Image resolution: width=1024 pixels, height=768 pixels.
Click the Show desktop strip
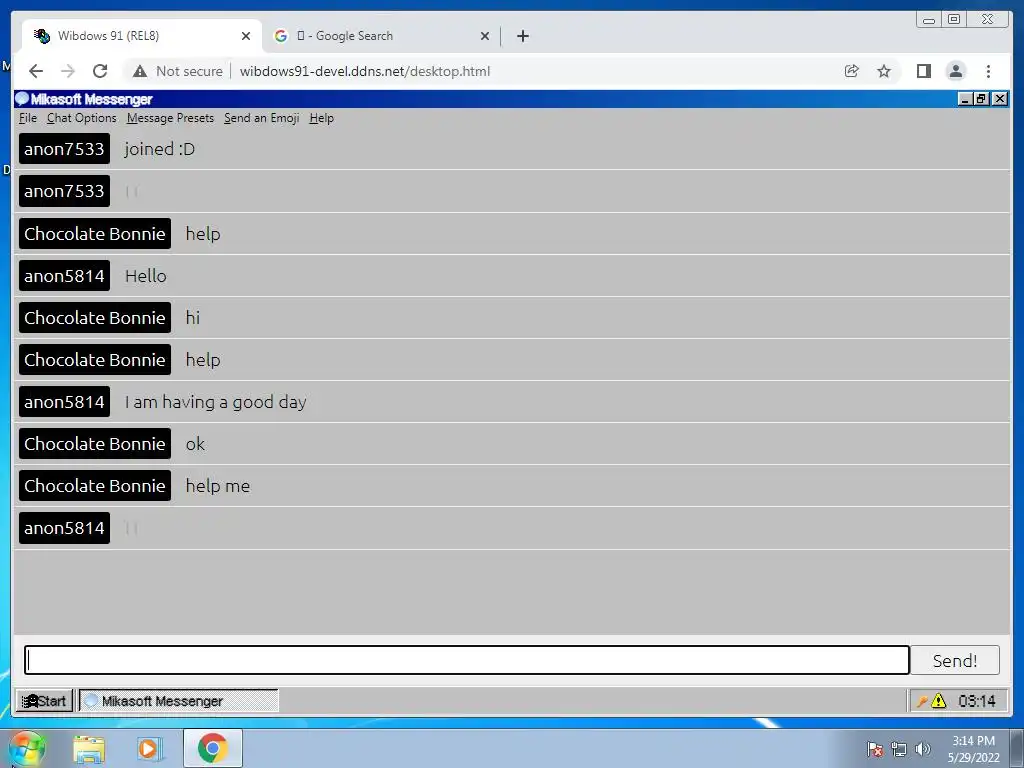pos(1017,748)
